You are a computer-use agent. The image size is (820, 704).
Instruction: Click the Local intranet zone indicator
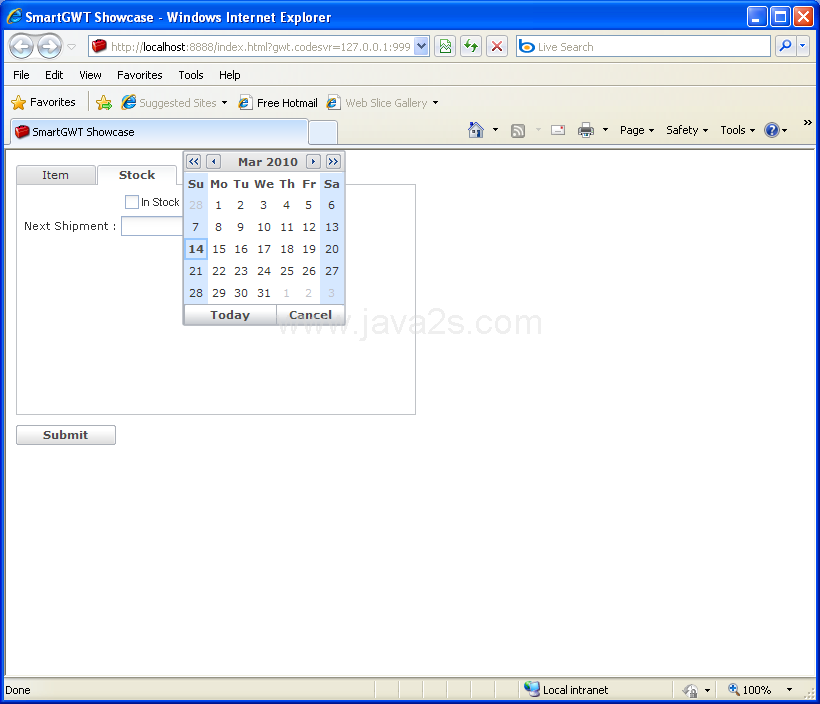point(566,690)
